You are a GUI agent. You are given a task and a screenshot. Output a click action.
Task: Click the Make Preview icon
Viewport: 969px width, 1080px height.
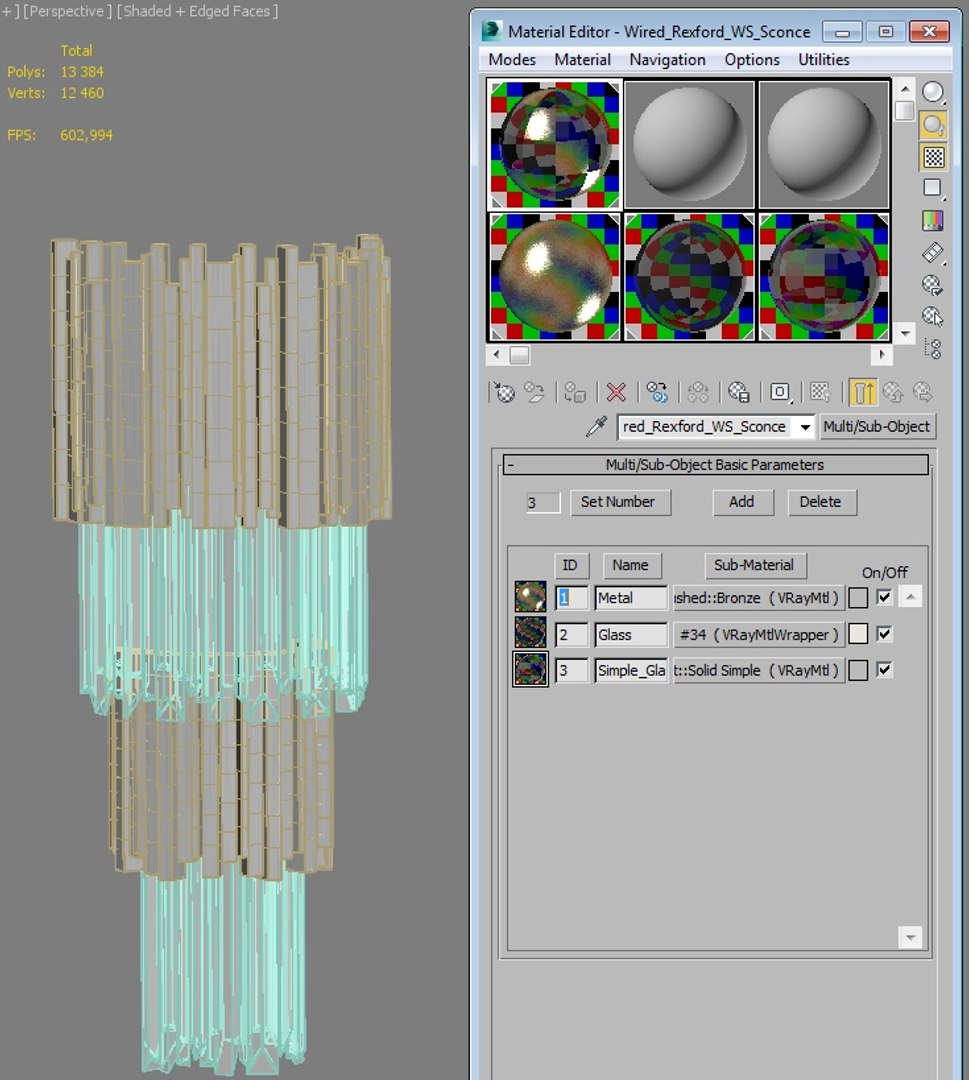click(x=933, y=253)
